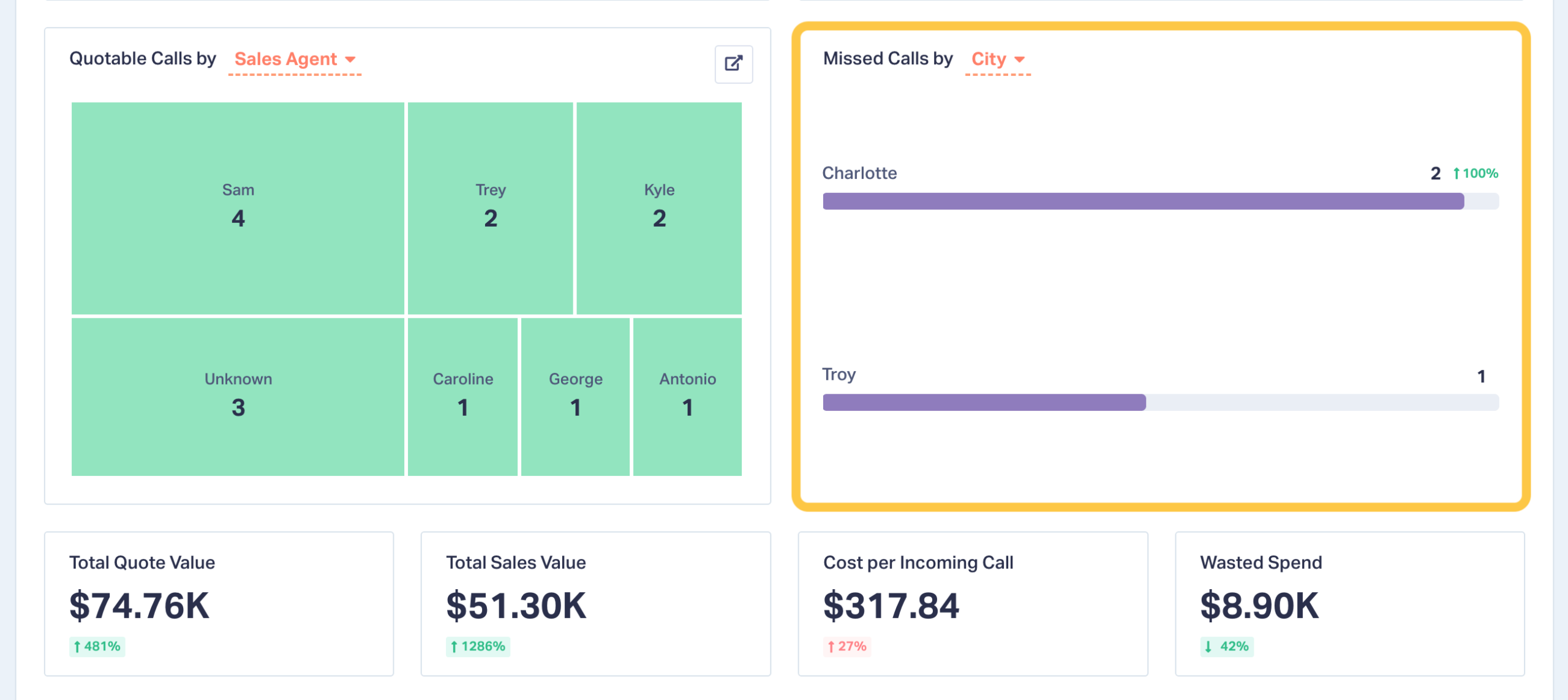
Task: Expand the City grouping dropdown
Action: tap(997, 59)
